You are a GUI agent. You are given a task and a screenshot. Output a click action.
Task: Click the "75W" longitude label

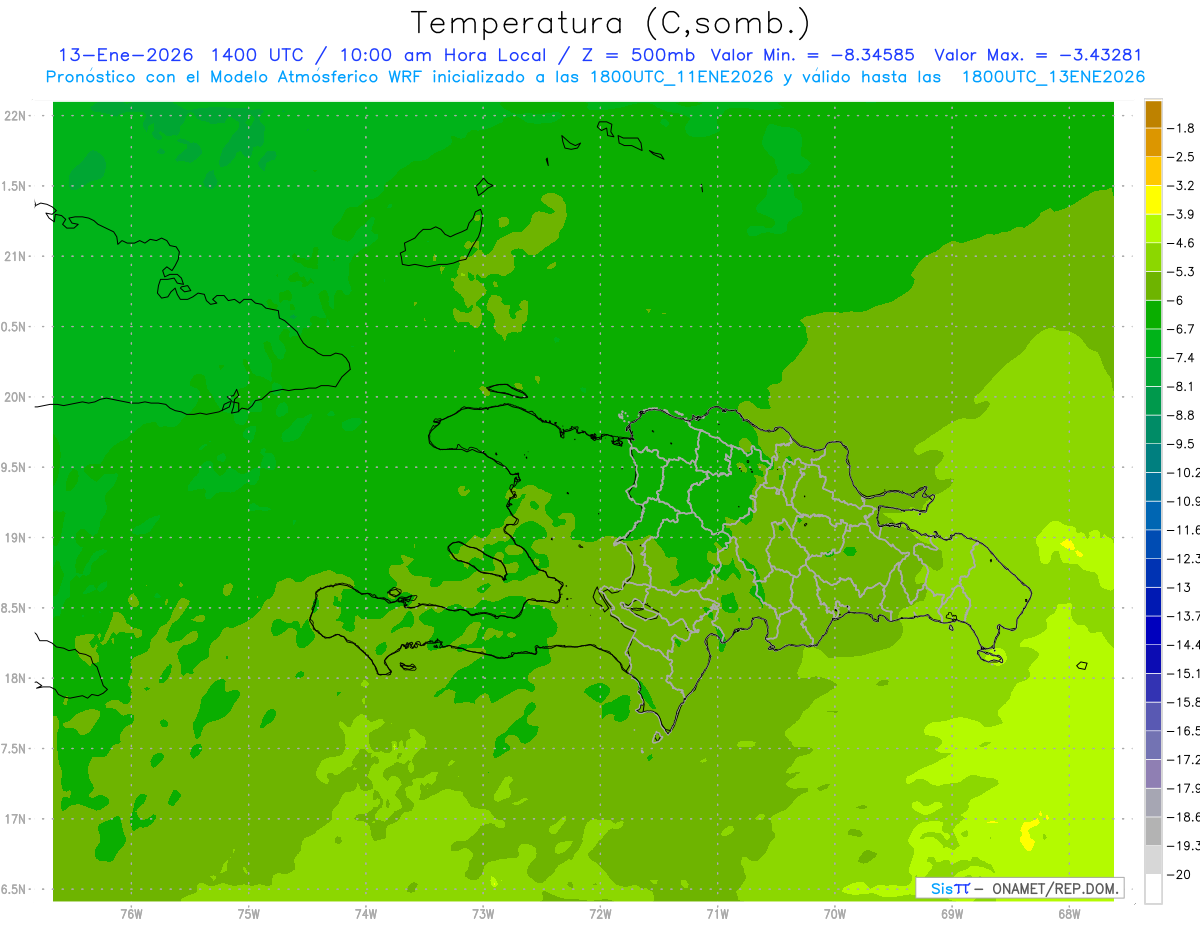click(249, 914)
